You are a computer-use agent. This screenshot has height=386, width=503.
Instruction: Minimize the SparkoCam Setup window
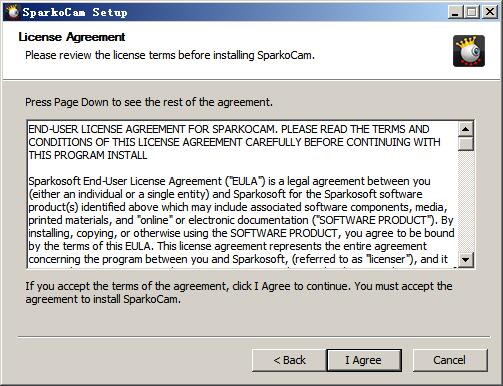coord(455,12)
